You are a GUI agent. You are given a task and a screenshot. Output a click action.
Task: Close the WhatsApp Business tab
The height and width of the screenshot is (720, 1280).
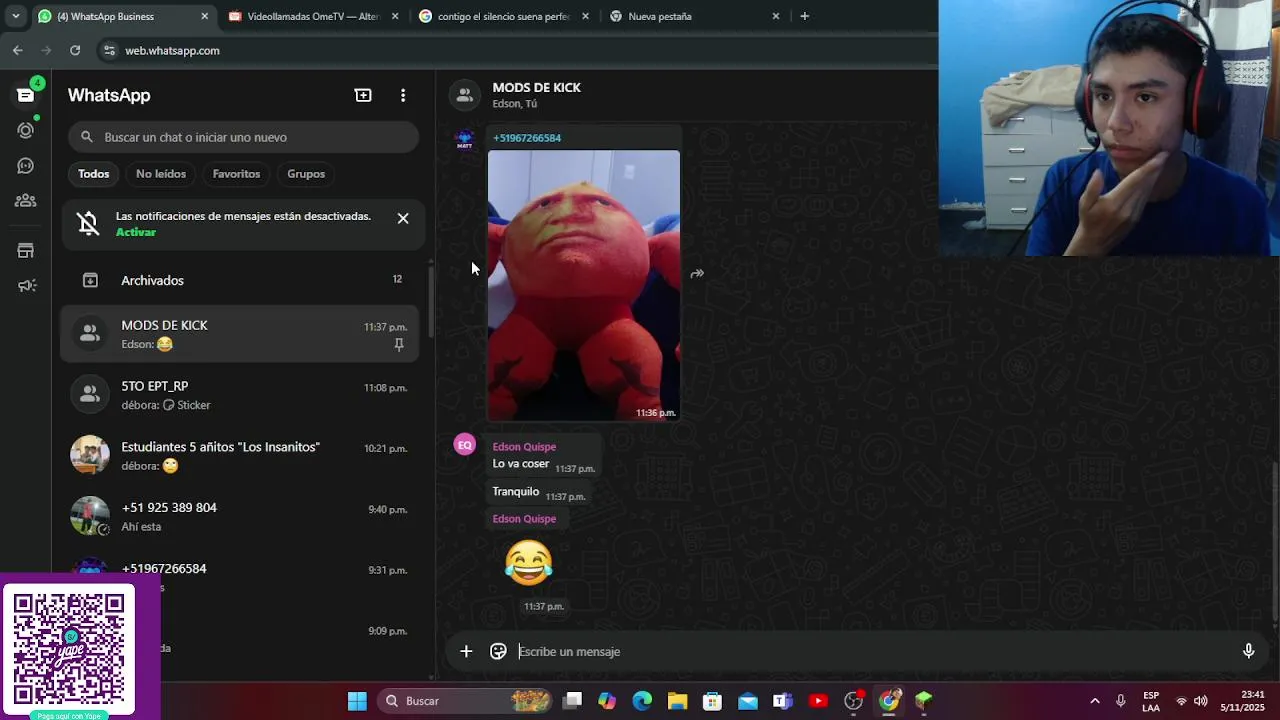[205, 16]
